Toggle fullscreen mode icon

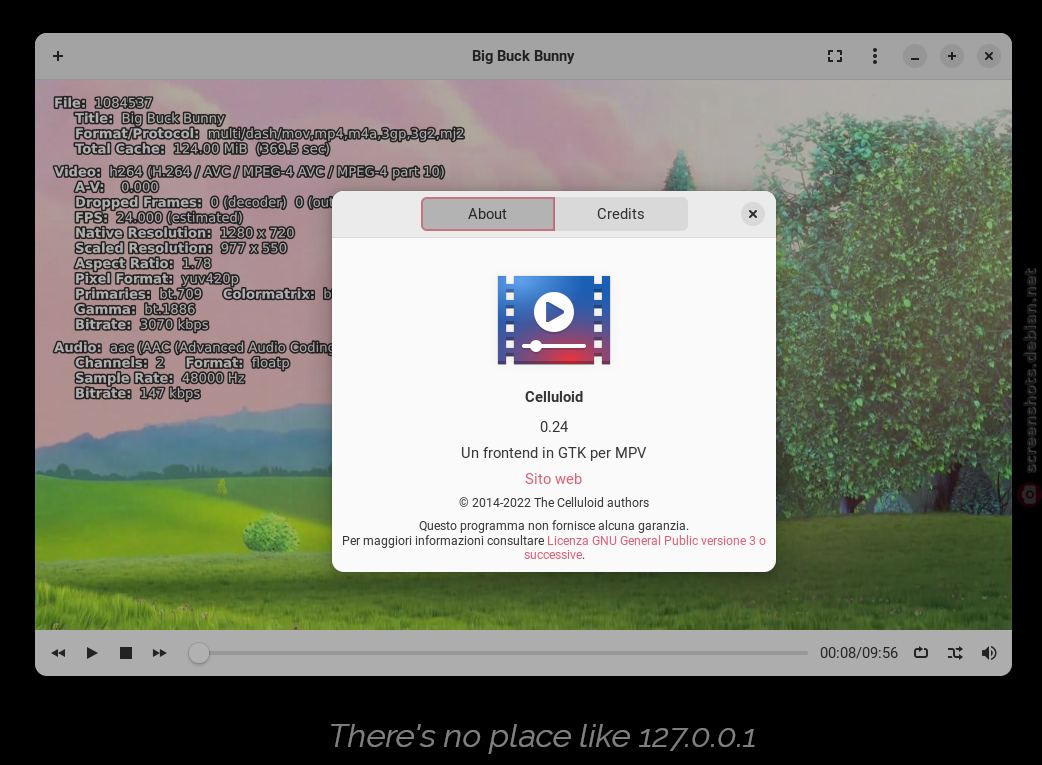(835, 56)
